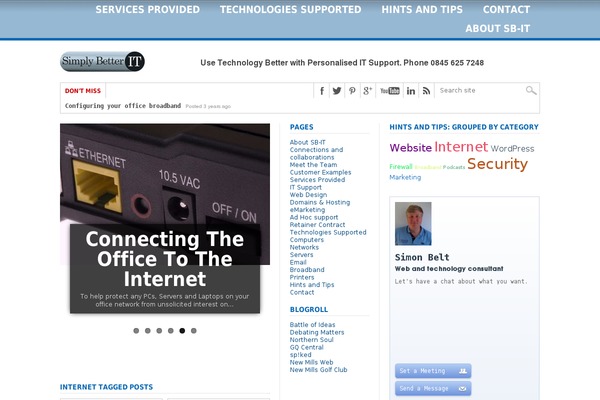
Task: Open the WordPress tag
Action: pos(512,149)
